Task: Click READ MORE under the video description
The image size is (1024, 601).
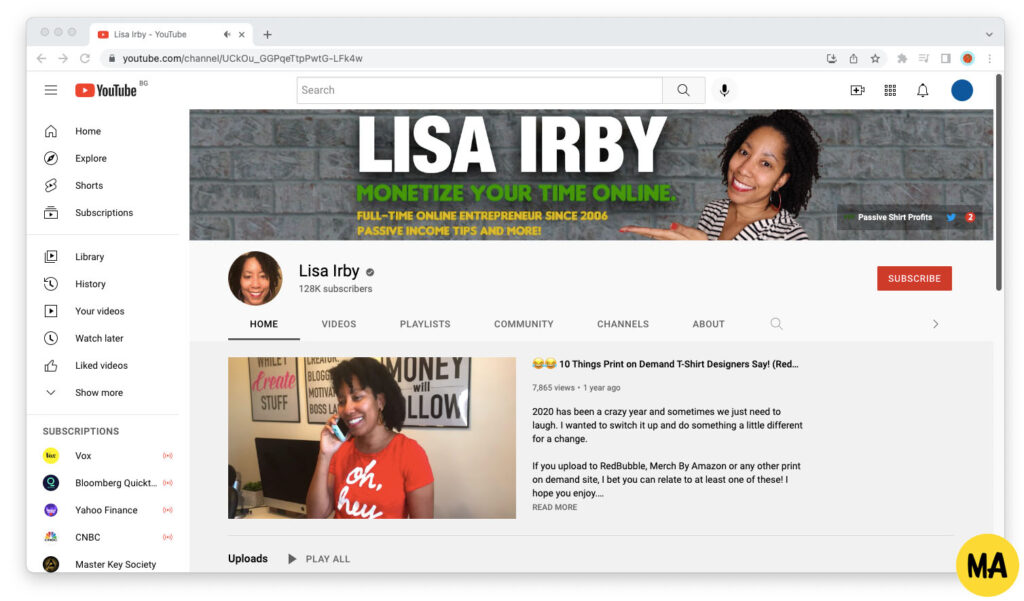Action: (x=554, y=507)
